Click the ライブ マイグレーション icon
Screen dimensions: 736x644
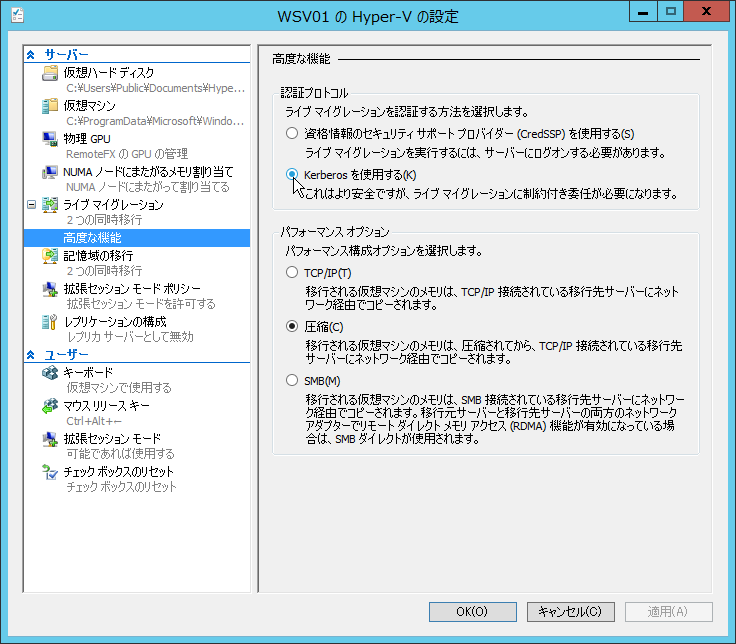tap(50, 205)
